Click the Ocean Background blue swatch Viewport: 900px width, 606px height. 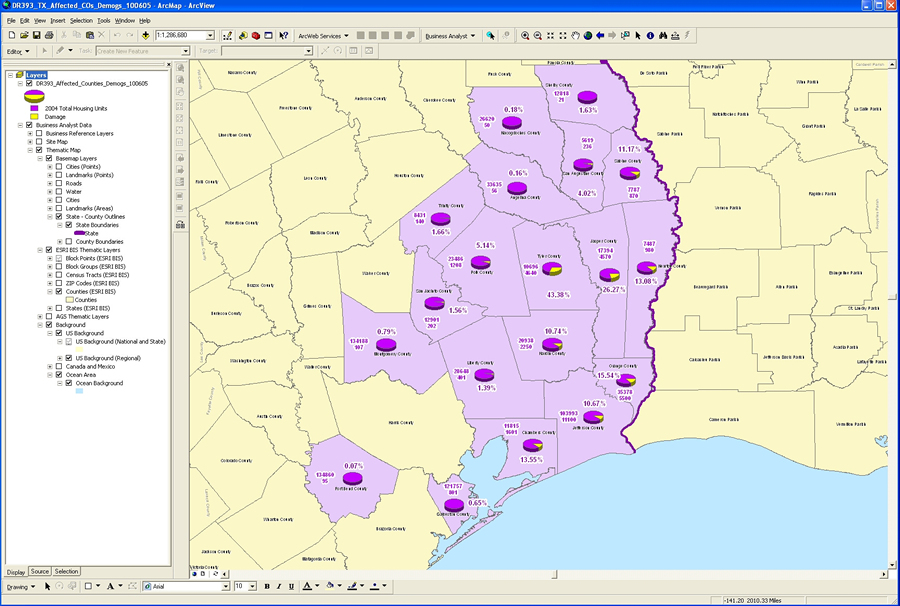79,391
